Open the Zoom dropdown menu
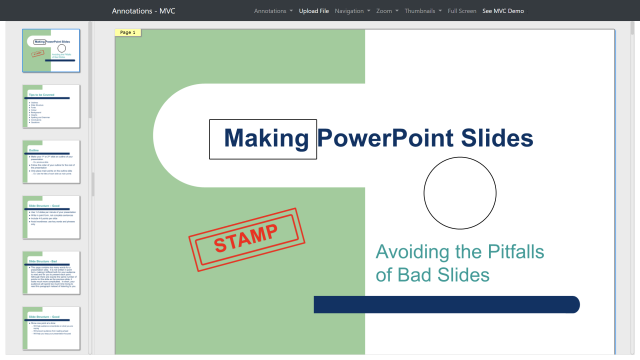 tap(387, 11)
